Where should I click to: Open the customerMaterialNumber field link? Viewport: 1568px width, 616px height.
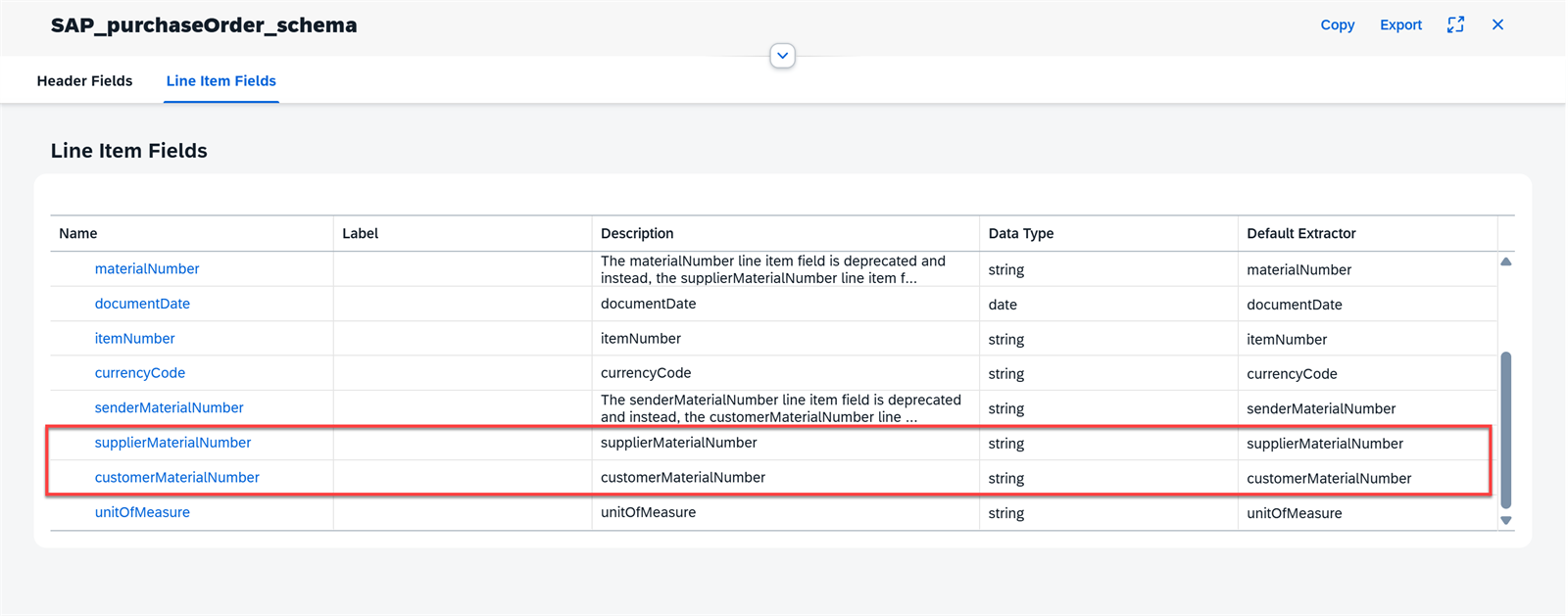pyautogui.click(x=176, y=477)
